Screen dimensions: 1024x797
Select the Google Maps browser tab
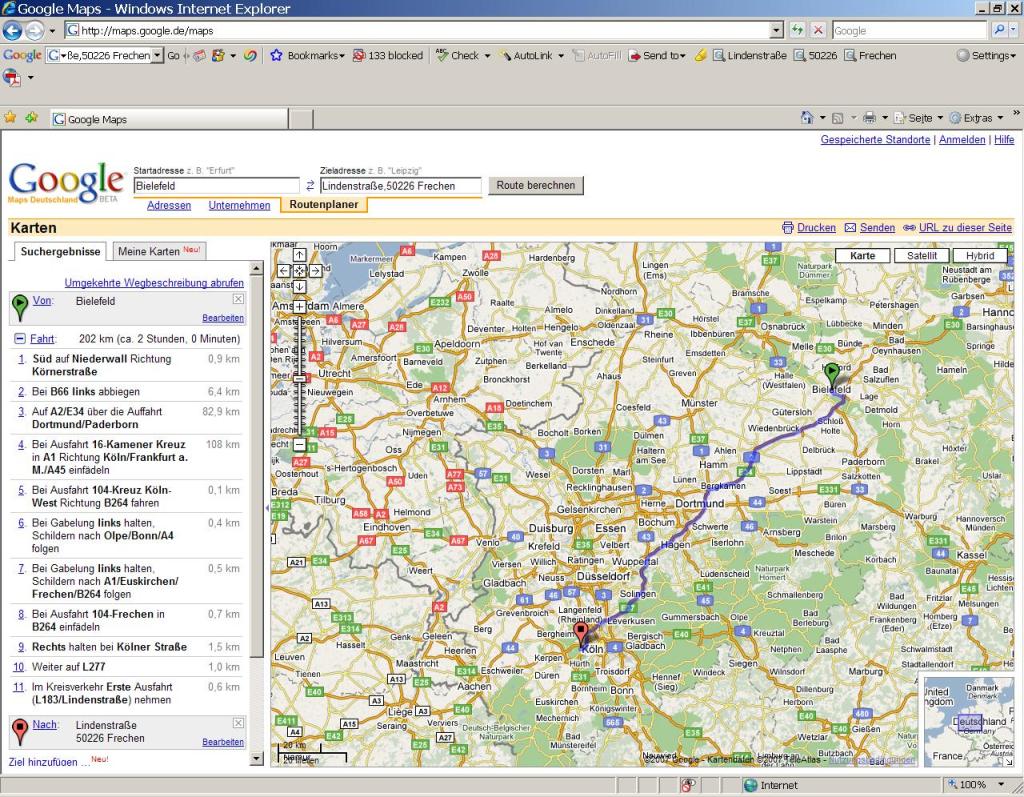coord(168,119)
